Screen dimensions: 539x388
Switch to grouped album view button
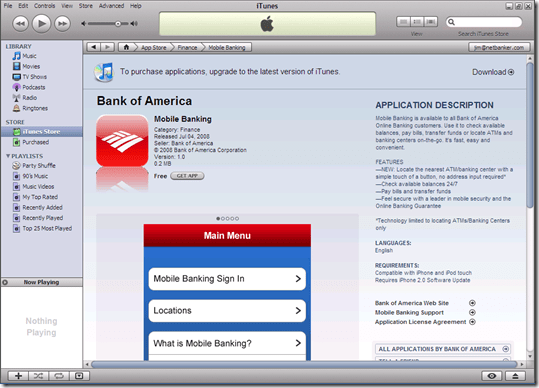click(417, 22)
